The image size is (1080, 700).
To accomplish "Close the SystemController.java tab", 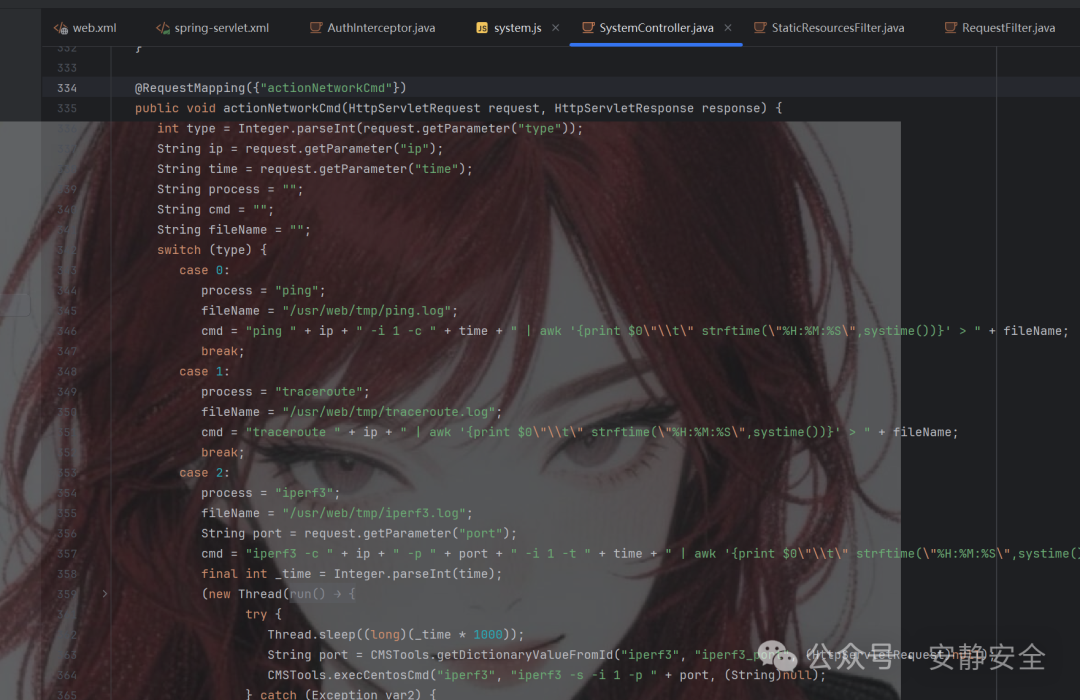I will pyautogui.click(x=726, y=27).
